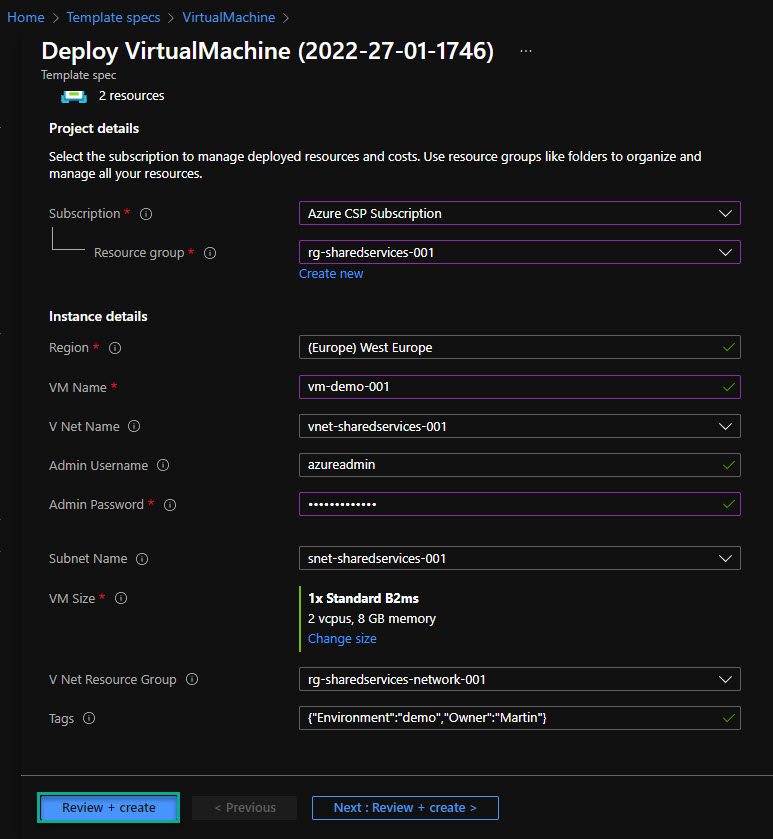Click the '1x Standard B2ms' size text
Screen dimensions: 773x839
coord(363,599)
